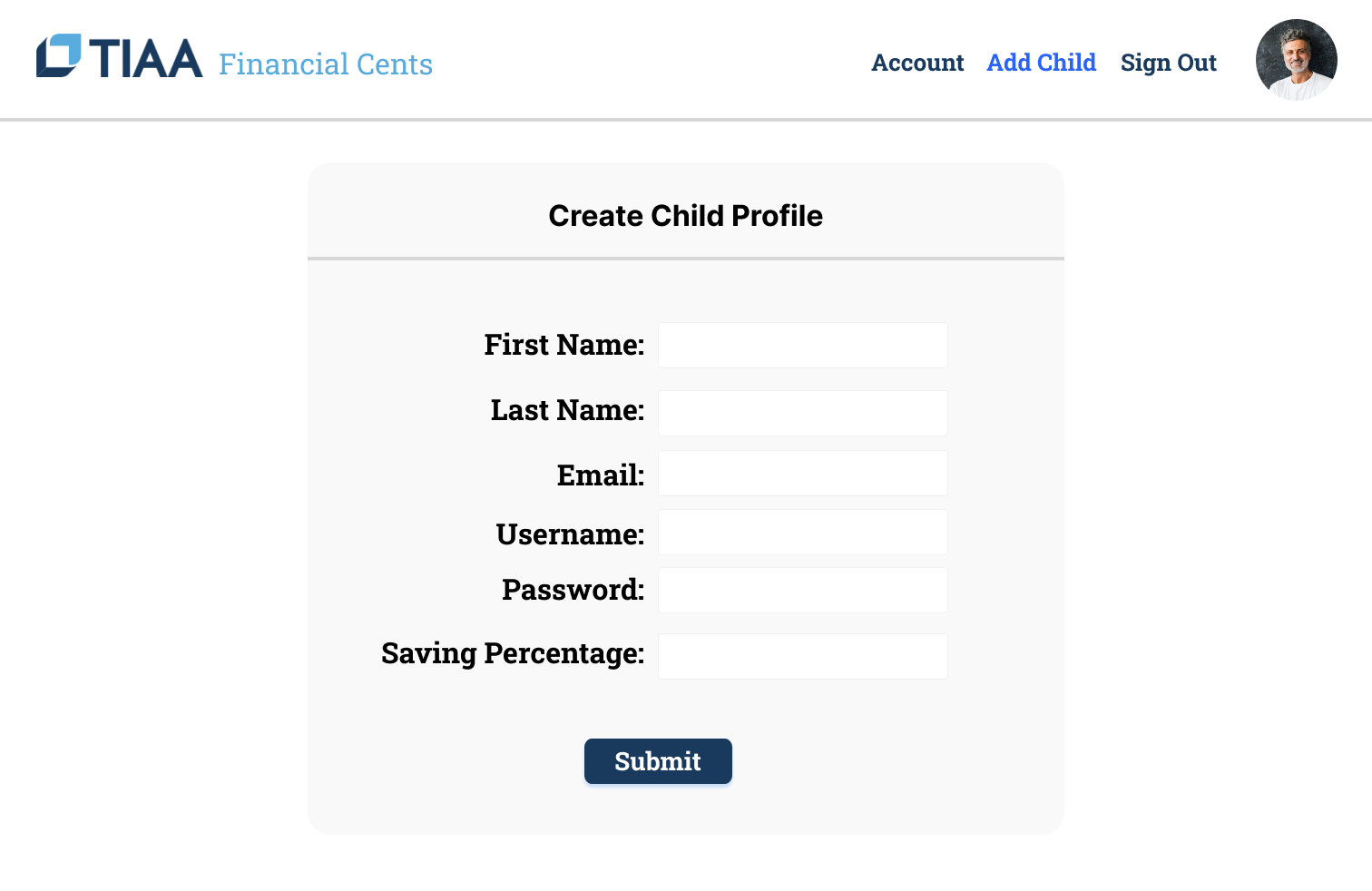The width and height of the screenshot is (1372, 891).
Task: Click inside the First Name field
Action: pos(802,345)
